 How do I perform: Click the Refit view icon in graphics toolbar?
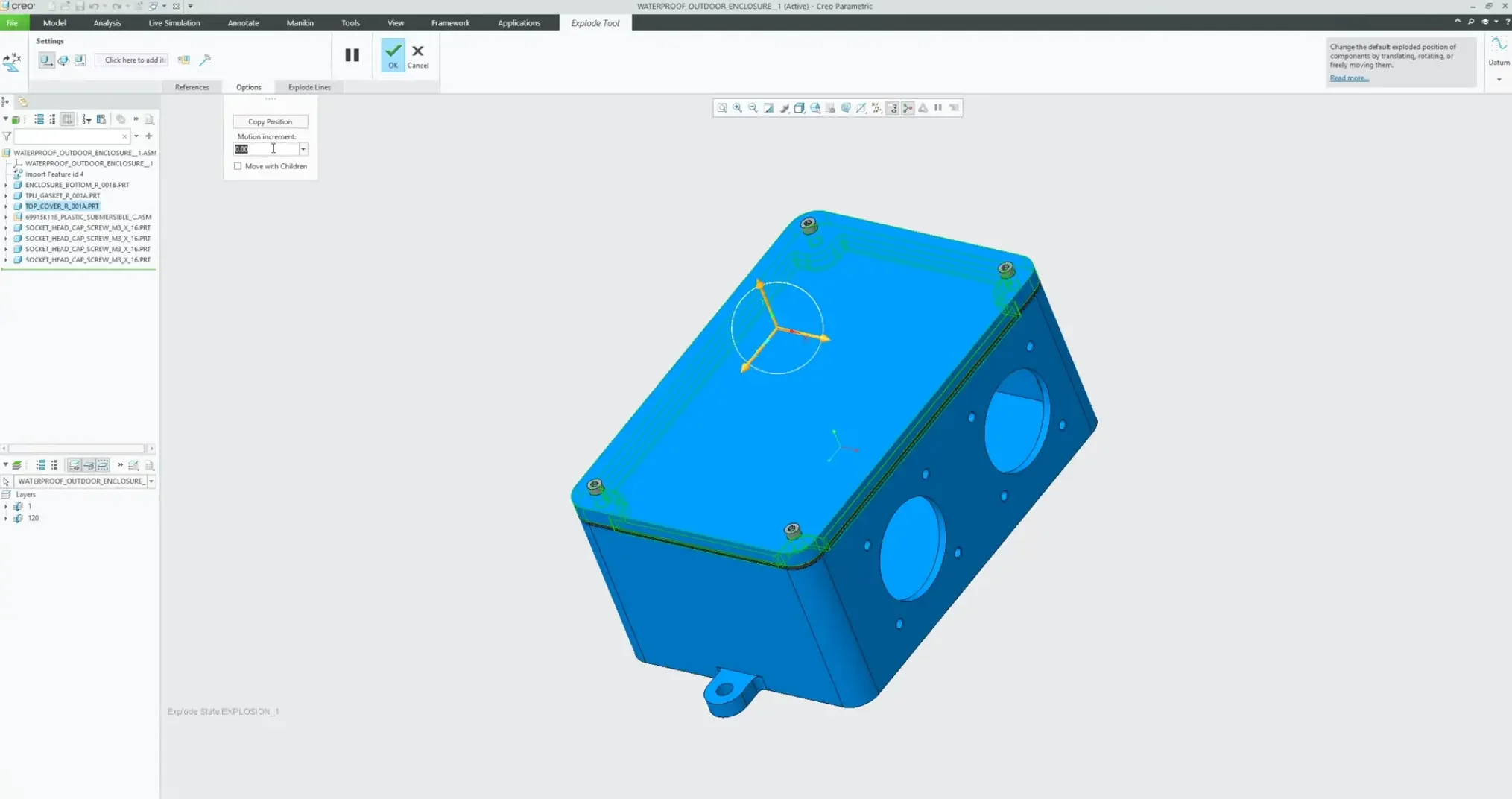(x=721, y=108)
